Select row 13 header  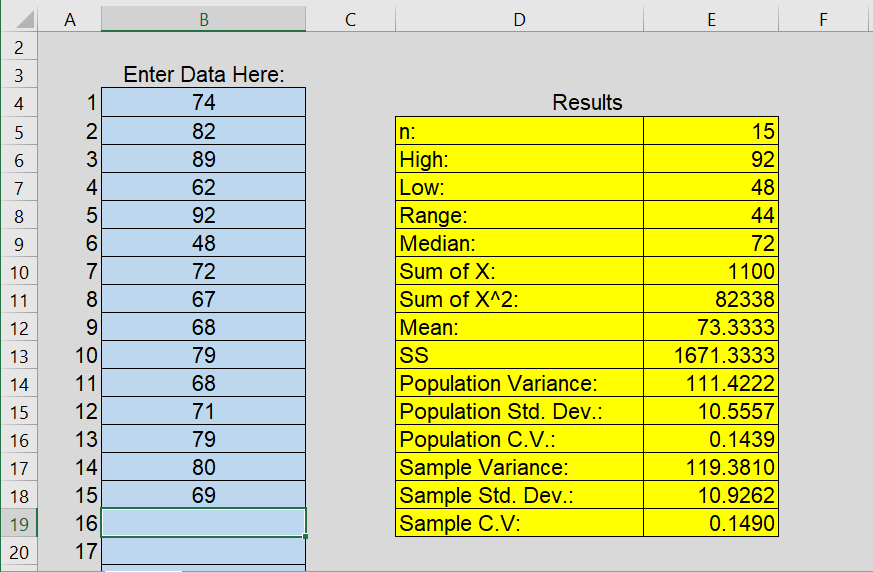[20, 355]
